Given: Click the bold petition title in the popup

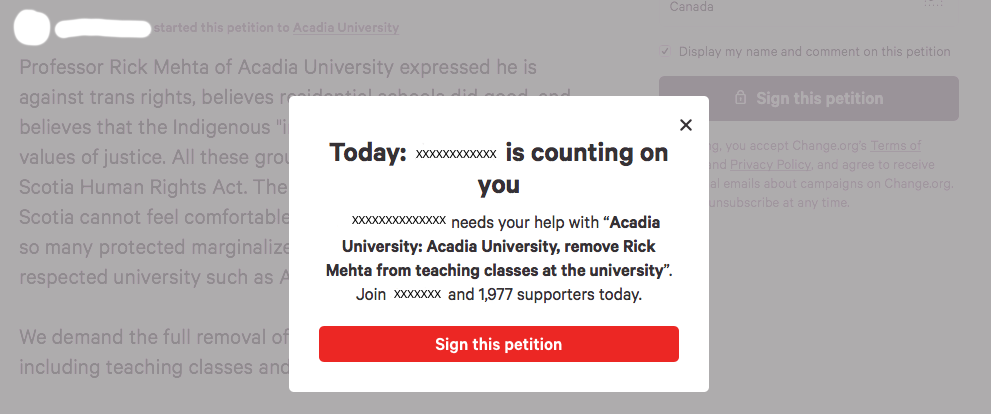Looking at the screenshot, I should [498, 246].
